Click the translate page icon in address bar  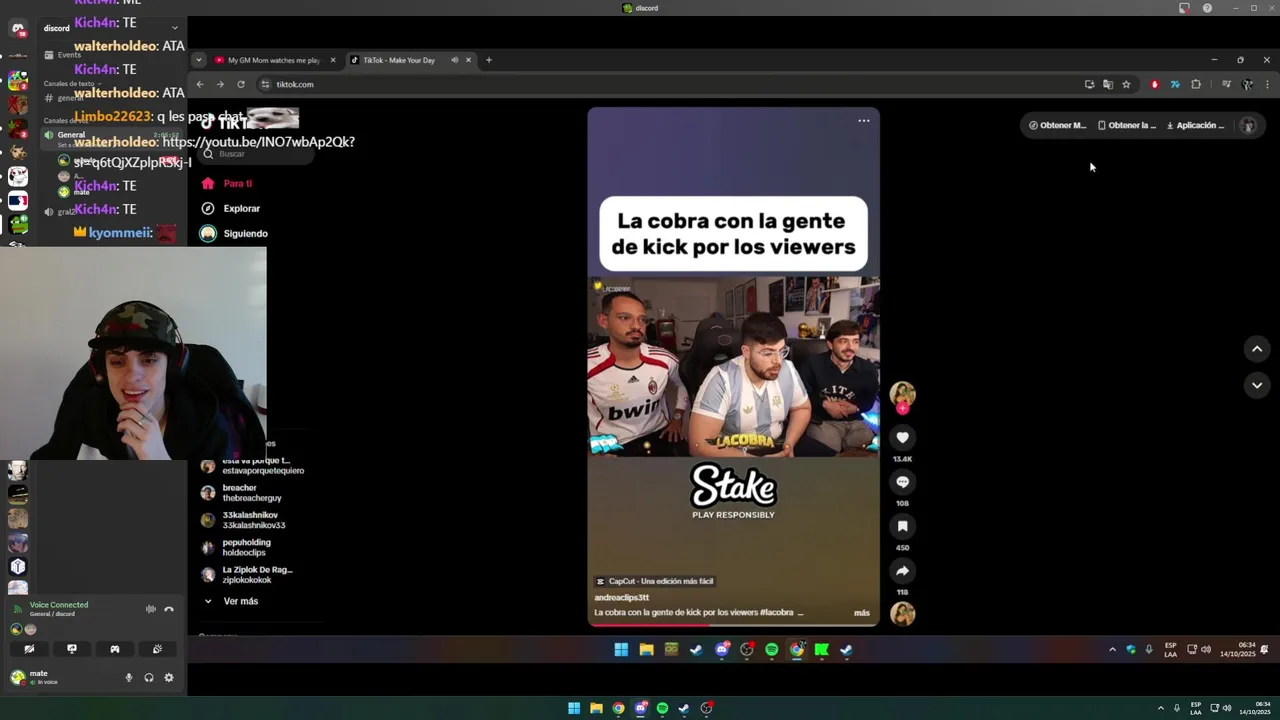(x=1108, y=84)
